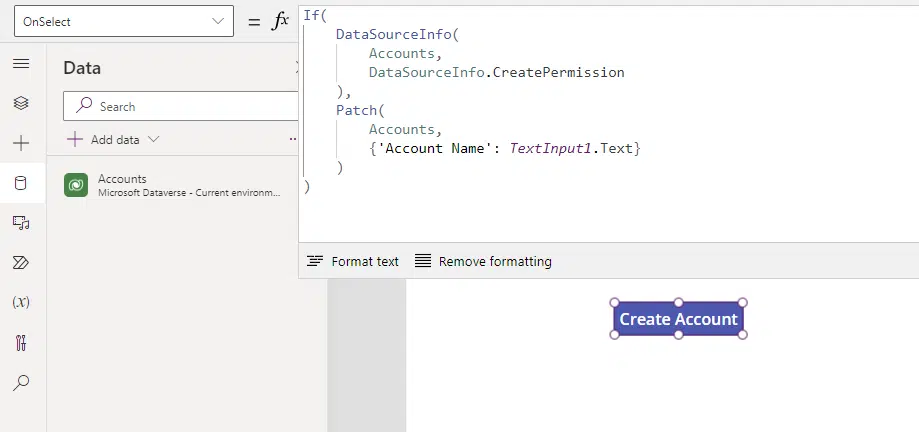Click the fx formula icon
This screenshot has width=919, height=432.
click(x=280, y=21)
